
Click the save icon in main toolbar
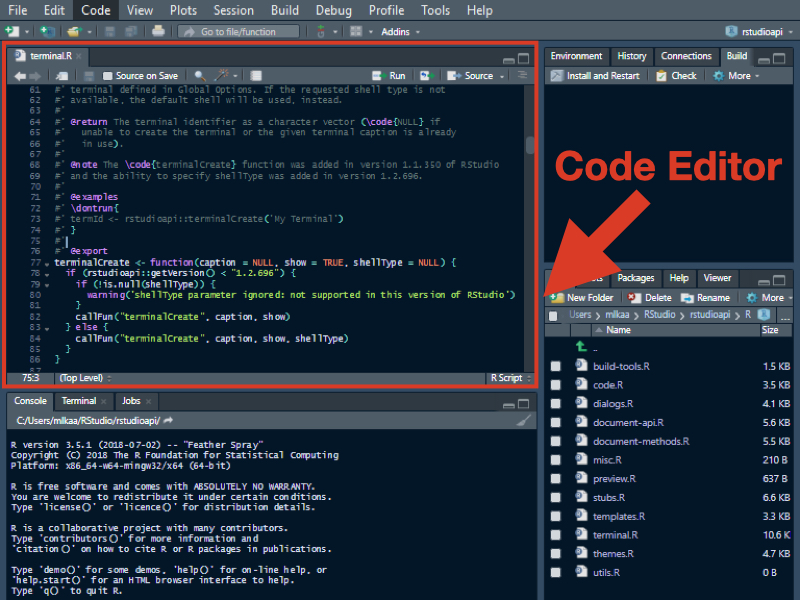coord(110,32)
